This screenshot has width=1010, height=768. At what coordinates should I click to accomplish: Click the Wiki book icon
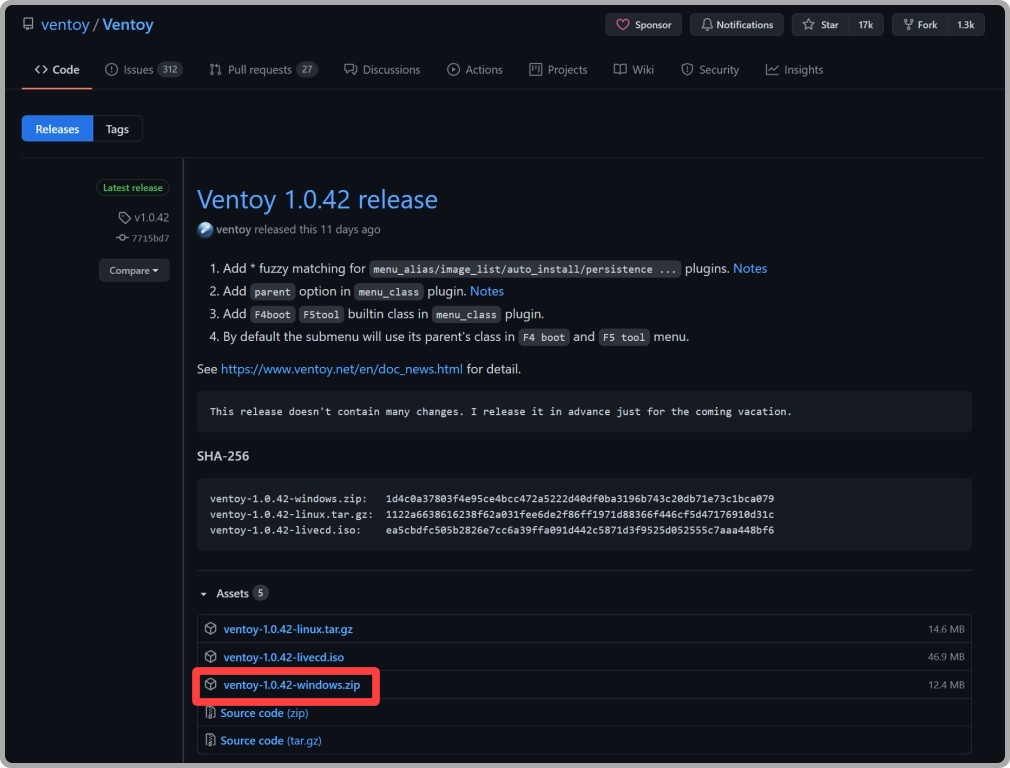(x=620, y=70)
